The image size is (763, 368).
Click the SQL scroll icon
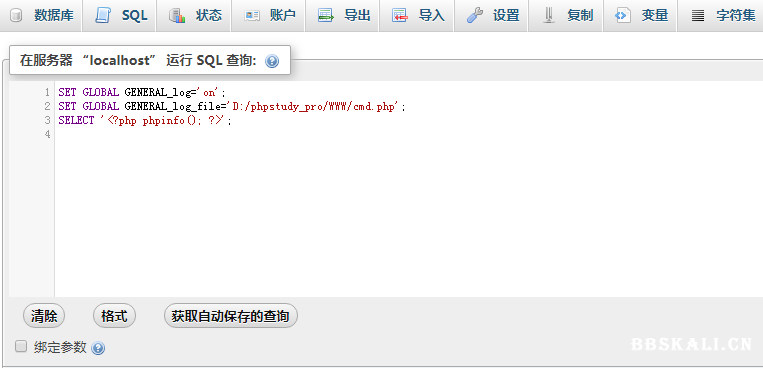point(103,16)
